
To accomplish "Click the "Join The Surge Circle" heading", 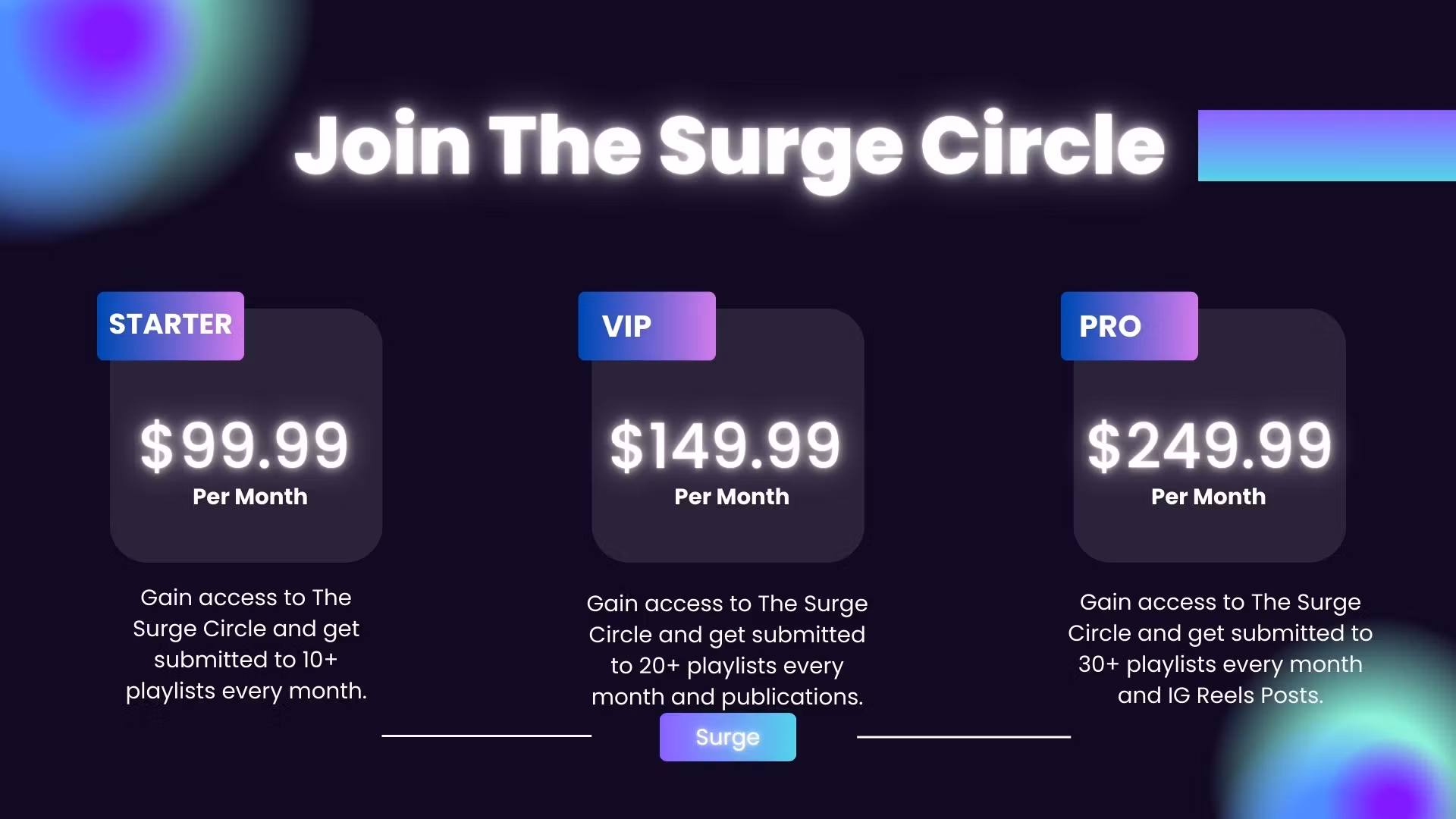I will (x=729, y=146).
